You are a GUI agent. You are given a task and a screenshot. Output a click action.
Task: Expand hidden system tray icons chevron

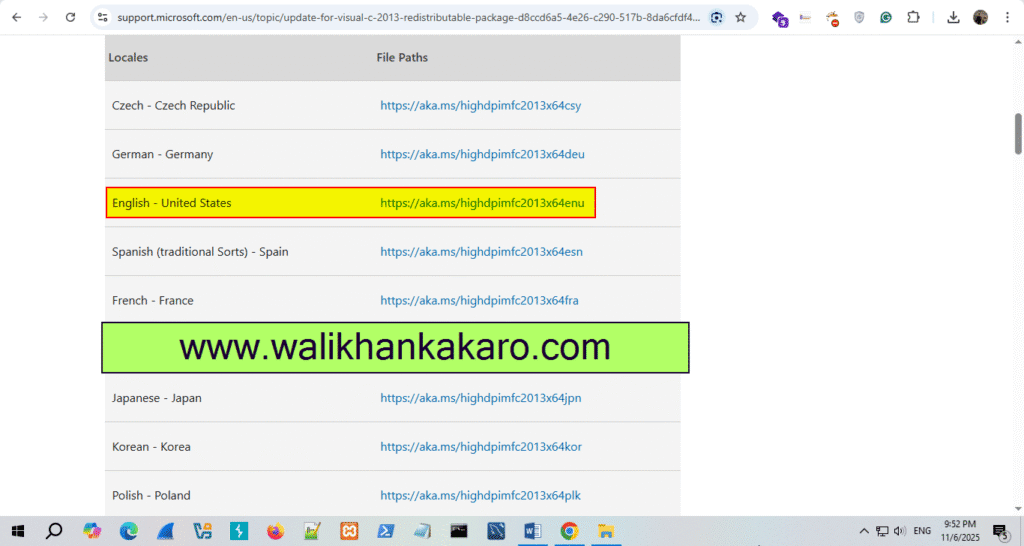(864, 531)
